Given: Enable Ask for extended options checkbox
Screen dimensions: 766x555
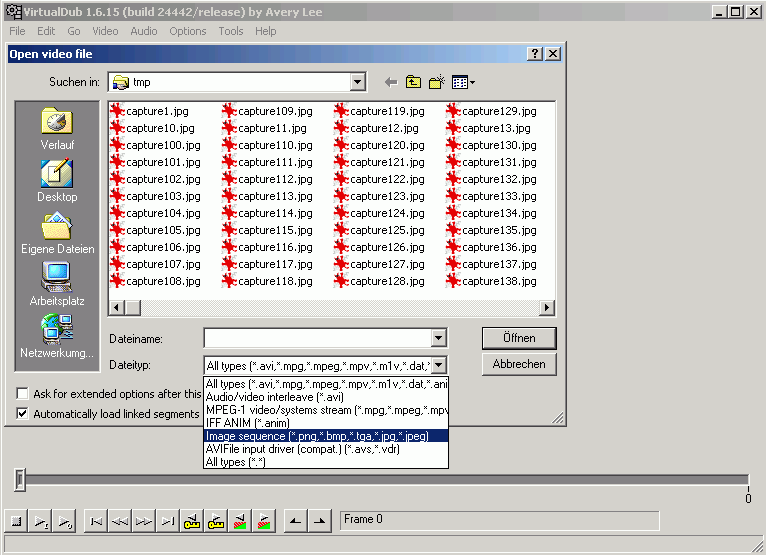Looking at the screenshot, I should pyautogui.click(x=22, y=394).
